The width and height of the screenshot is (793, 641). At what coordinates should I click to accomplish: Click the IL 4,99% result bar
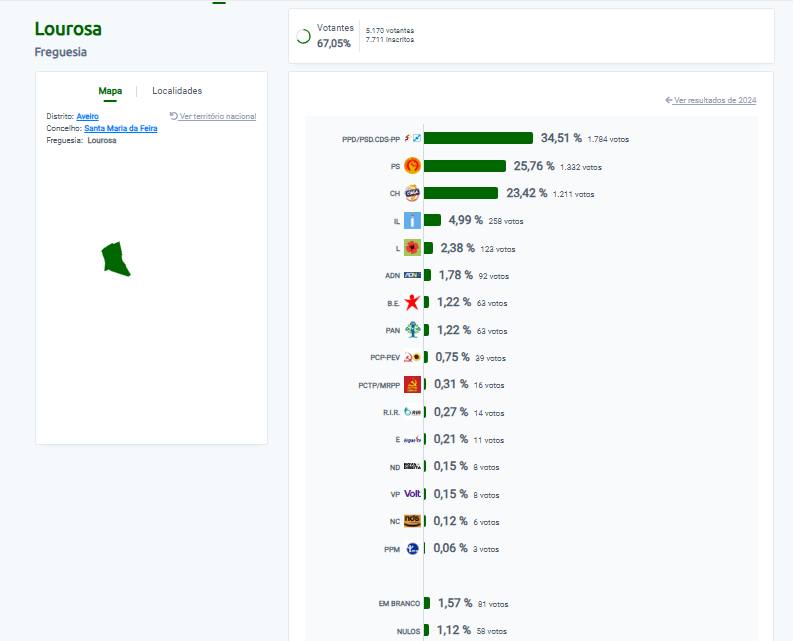432,220
